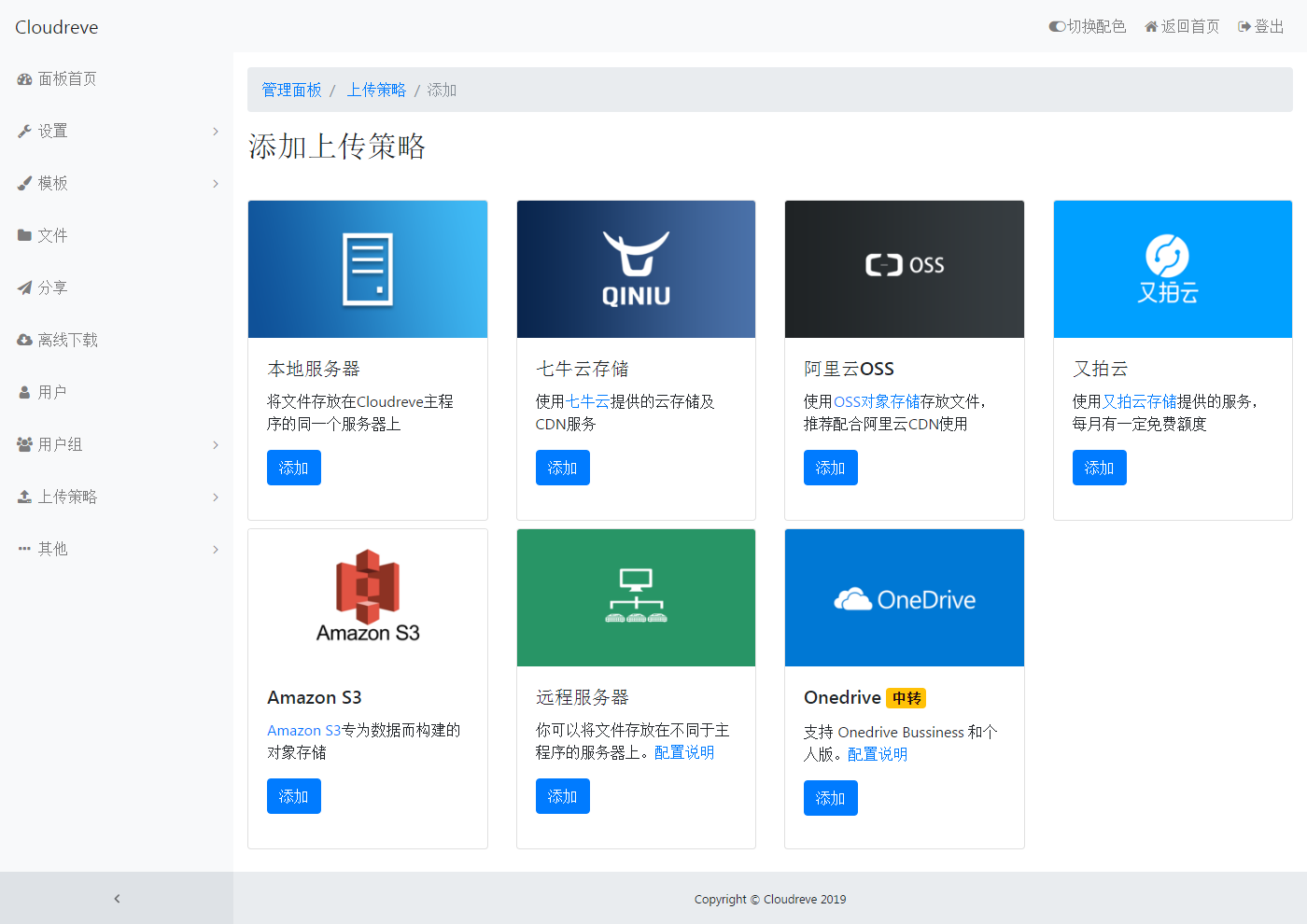Click the home icon for 返回首页
This screenshot has width=1307, height=924.
point(1151,27)
